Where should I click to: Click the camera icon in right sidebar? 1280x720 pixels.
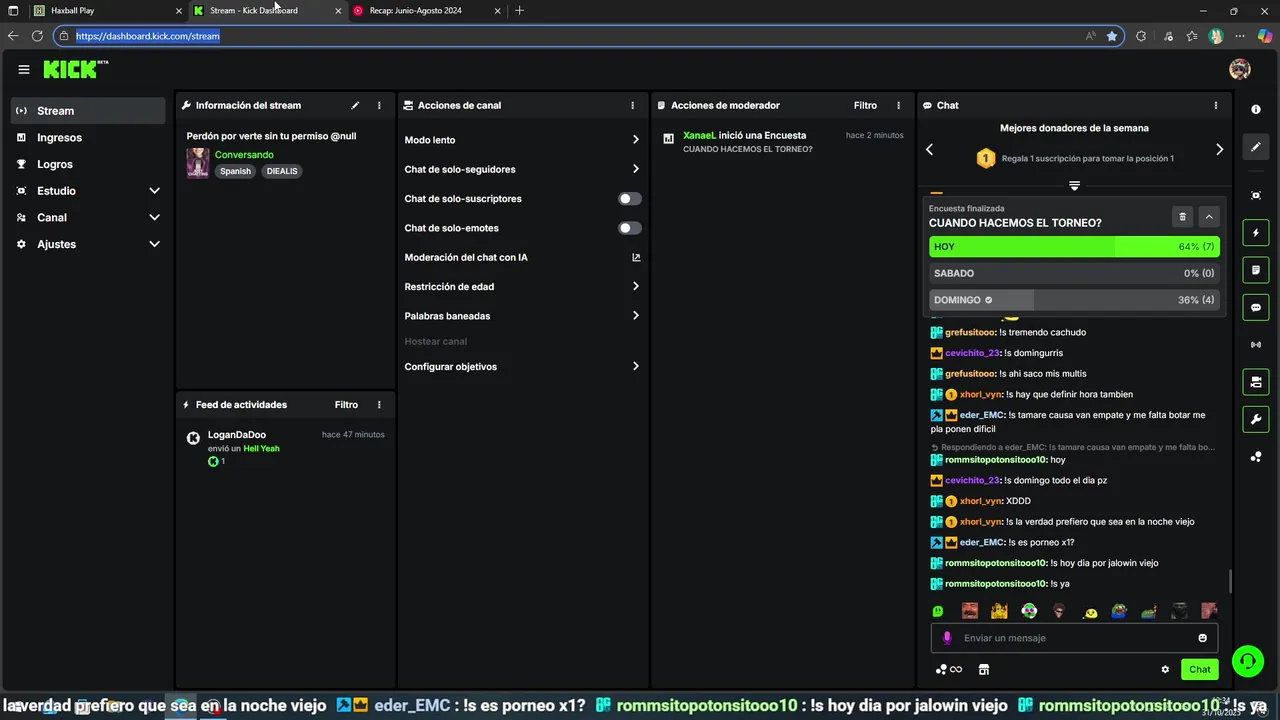pyautogui.click(x=1256, y=382)
